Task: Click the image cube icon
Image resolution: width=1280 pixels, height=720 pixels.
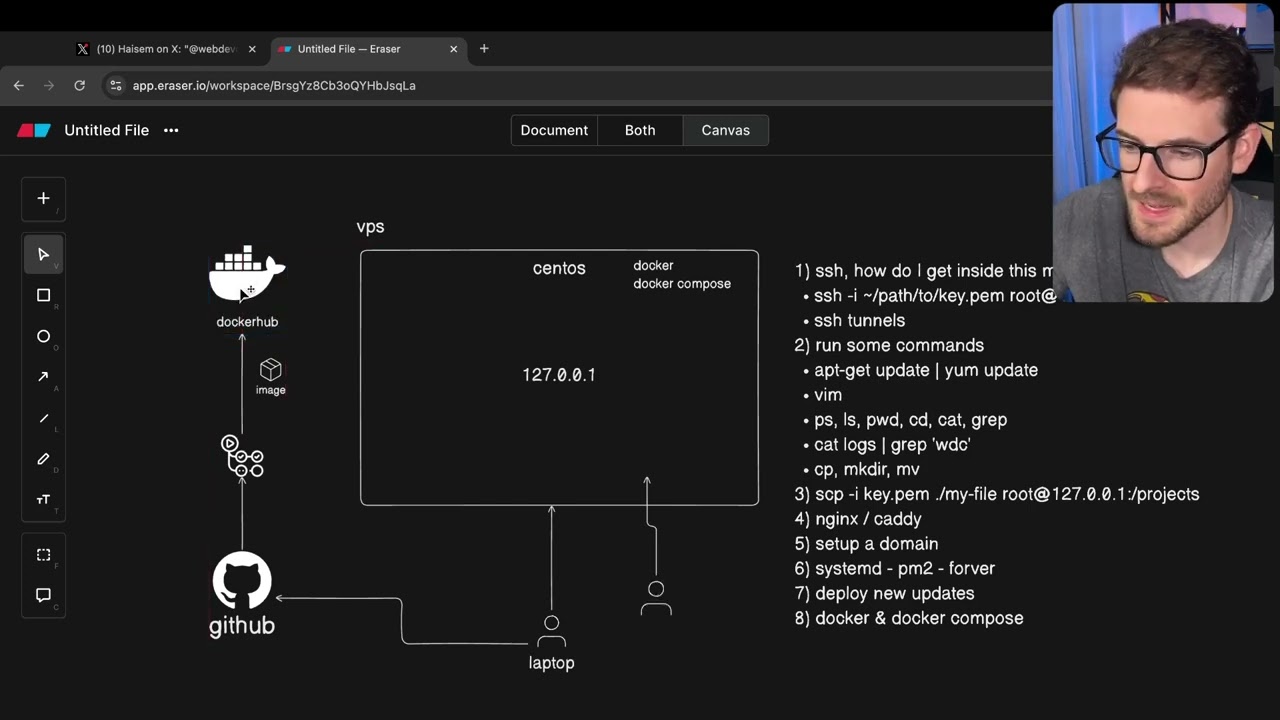Action: click(270, 370)
